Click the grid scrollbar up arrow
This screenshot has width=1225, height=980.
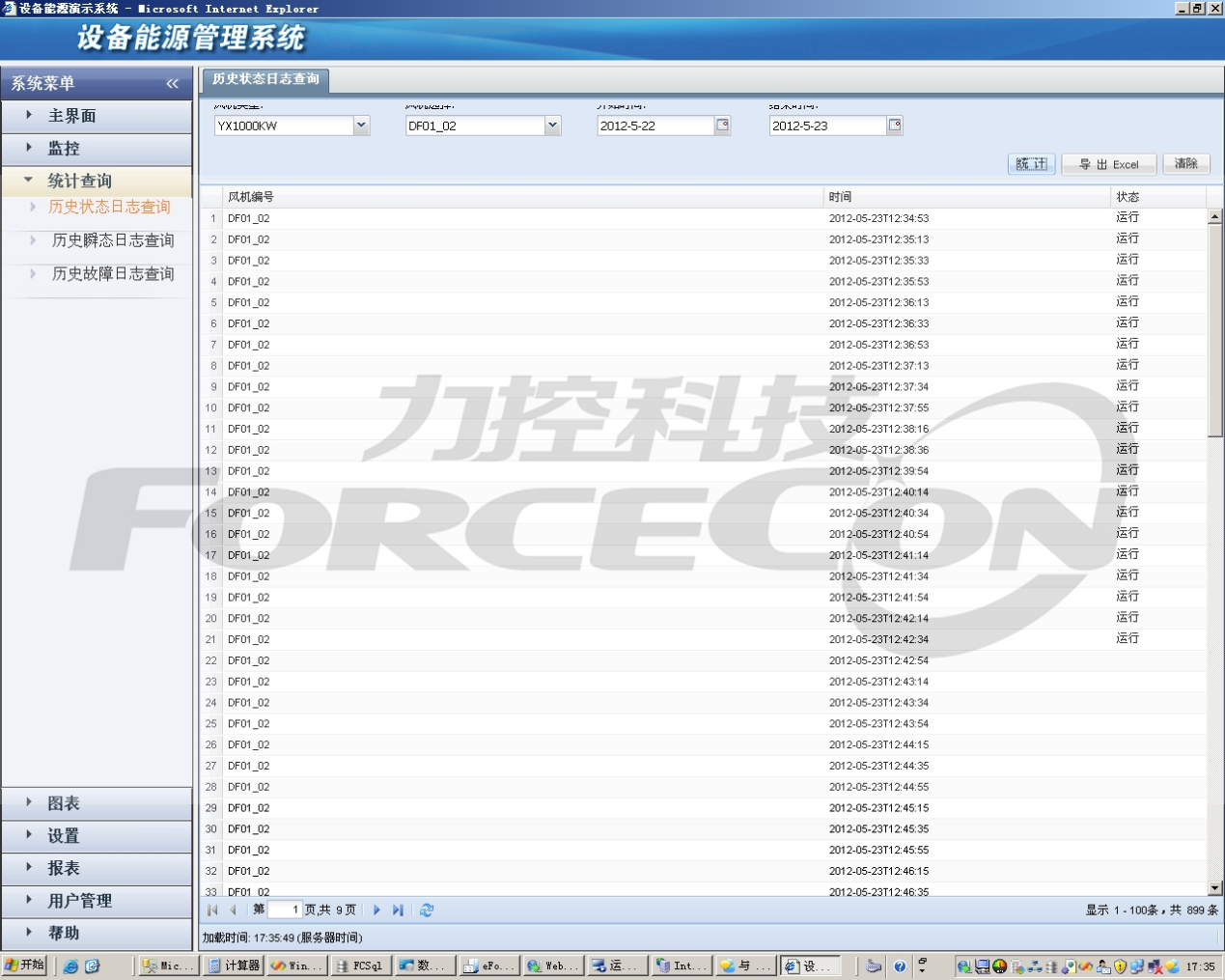1215,216
